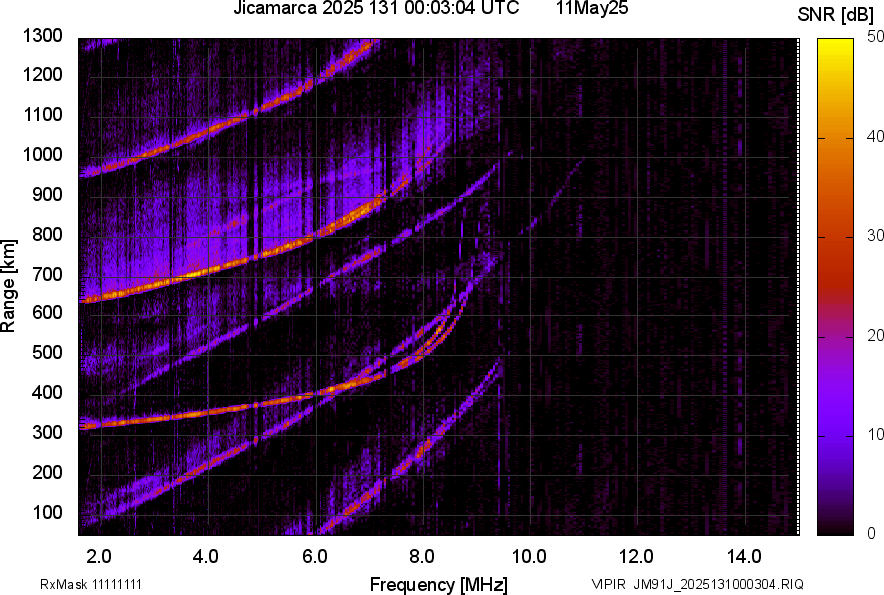Click the colorbar tick label '10'
The height and width of the screenshot is (595, 884).
876,434
